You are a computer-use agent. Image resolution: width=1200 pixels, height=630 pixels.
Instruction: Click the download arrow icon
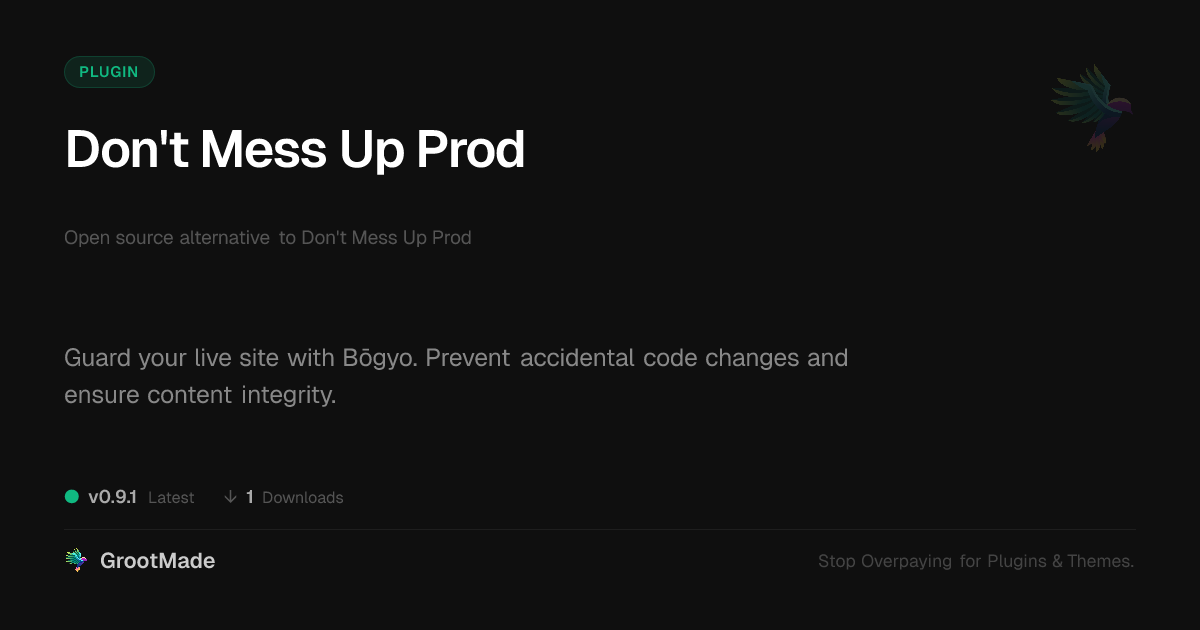[x=230, y=497]
